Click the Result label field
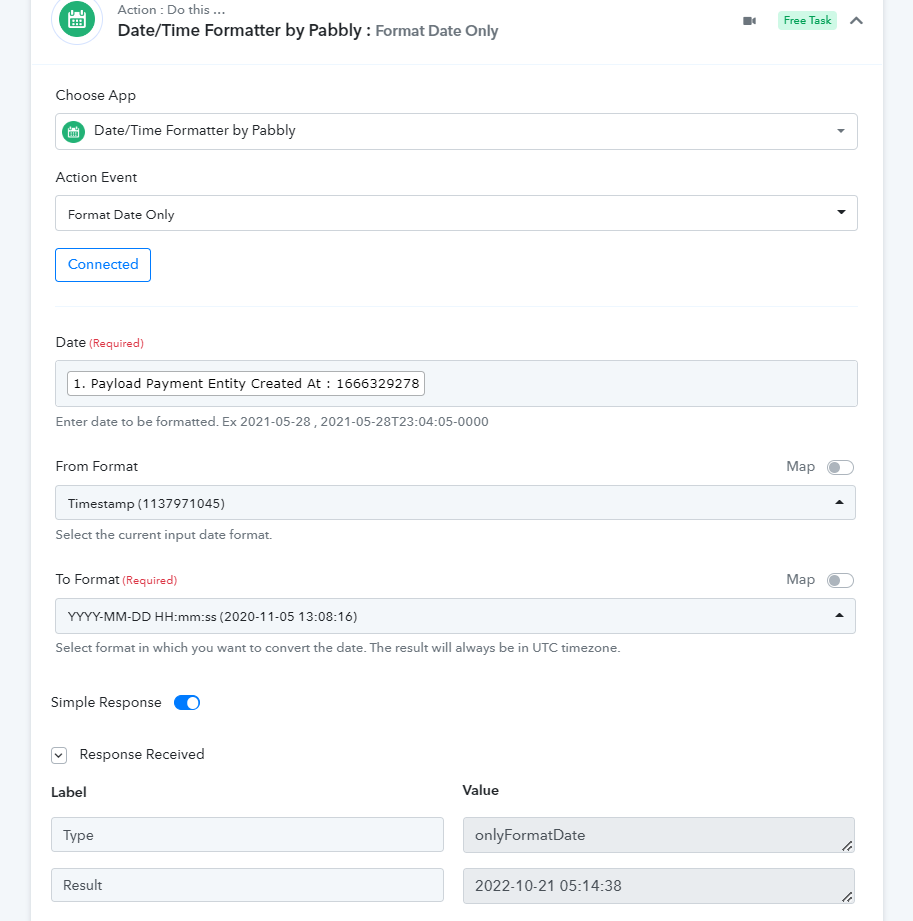This screenshot has width=913, height=921. coord(247,885)
